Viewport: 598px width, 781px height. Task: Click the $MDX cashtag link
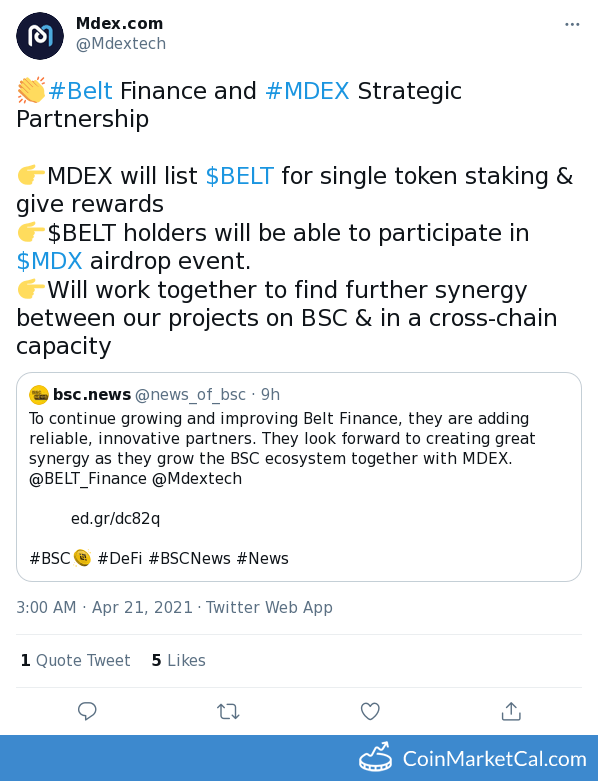(49, 261)
